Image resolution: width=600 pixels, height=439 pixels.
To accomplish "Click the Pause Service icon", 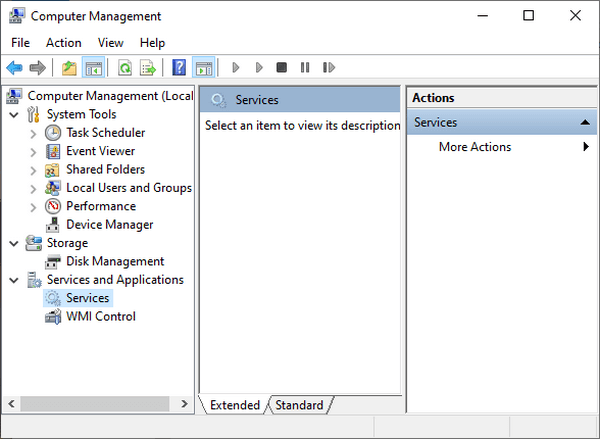I will tap(305, 68).
